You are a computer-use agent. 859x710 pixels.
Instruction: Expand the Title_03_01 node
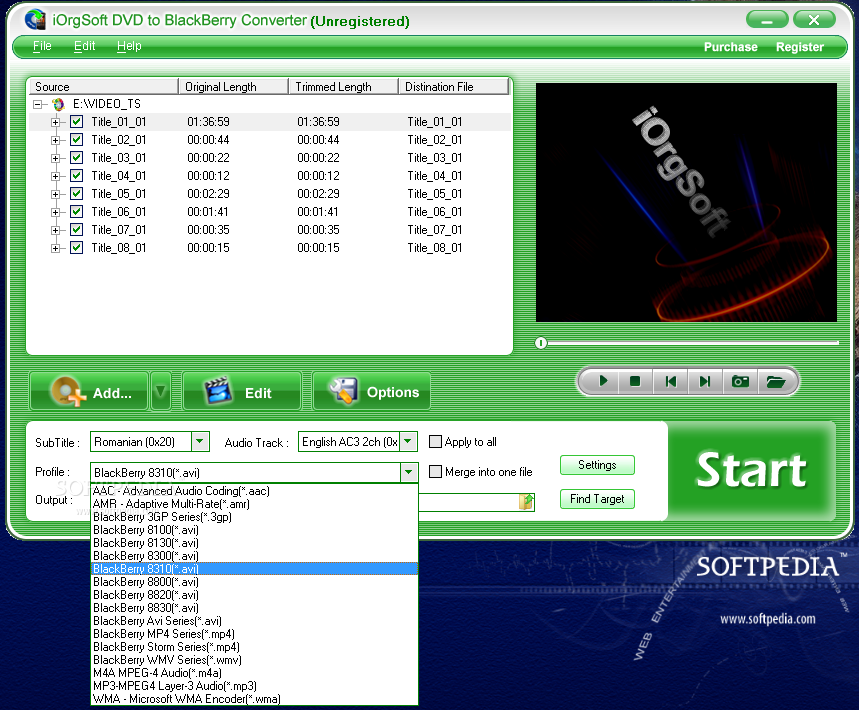click(55, 158)
